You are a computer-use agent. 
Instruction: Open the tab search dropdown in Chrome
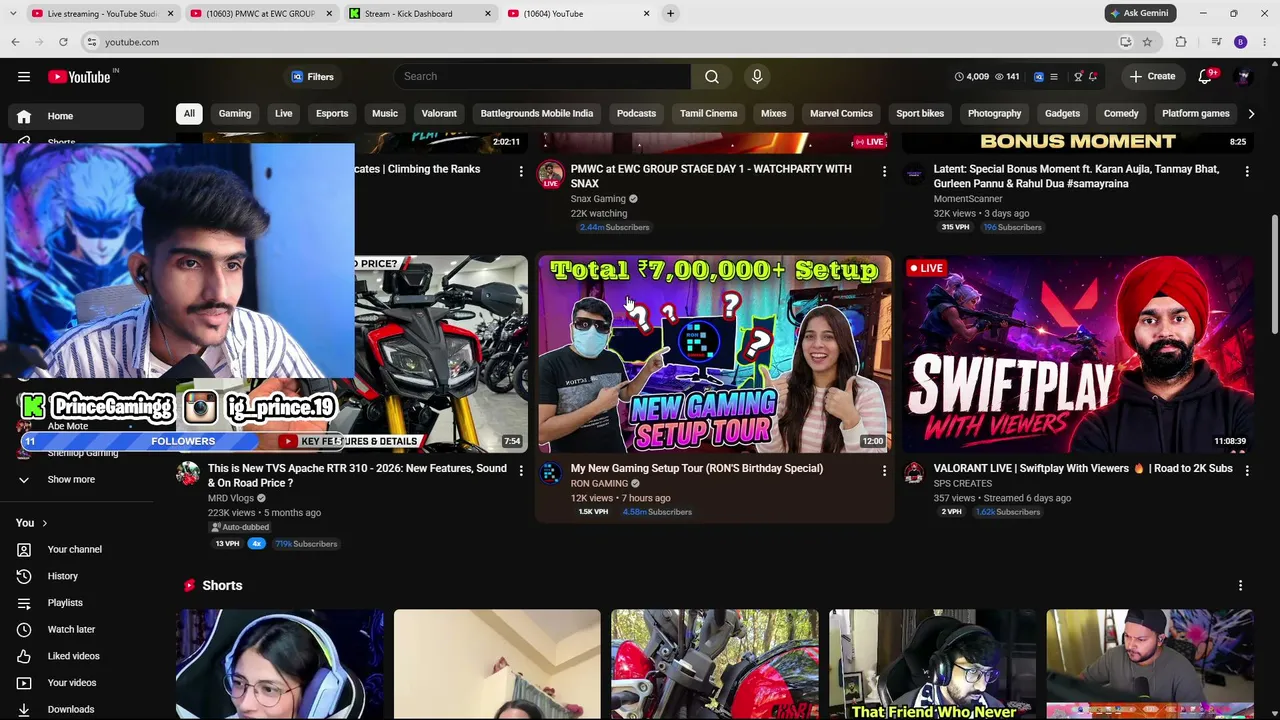click(15, 13)
